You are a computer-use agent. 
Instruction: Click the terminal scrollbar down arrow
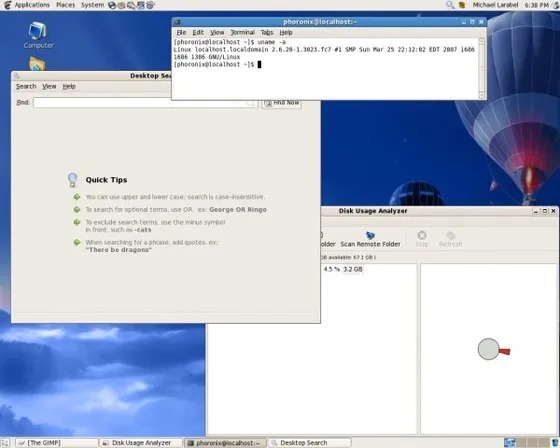(x=481, y=95)
